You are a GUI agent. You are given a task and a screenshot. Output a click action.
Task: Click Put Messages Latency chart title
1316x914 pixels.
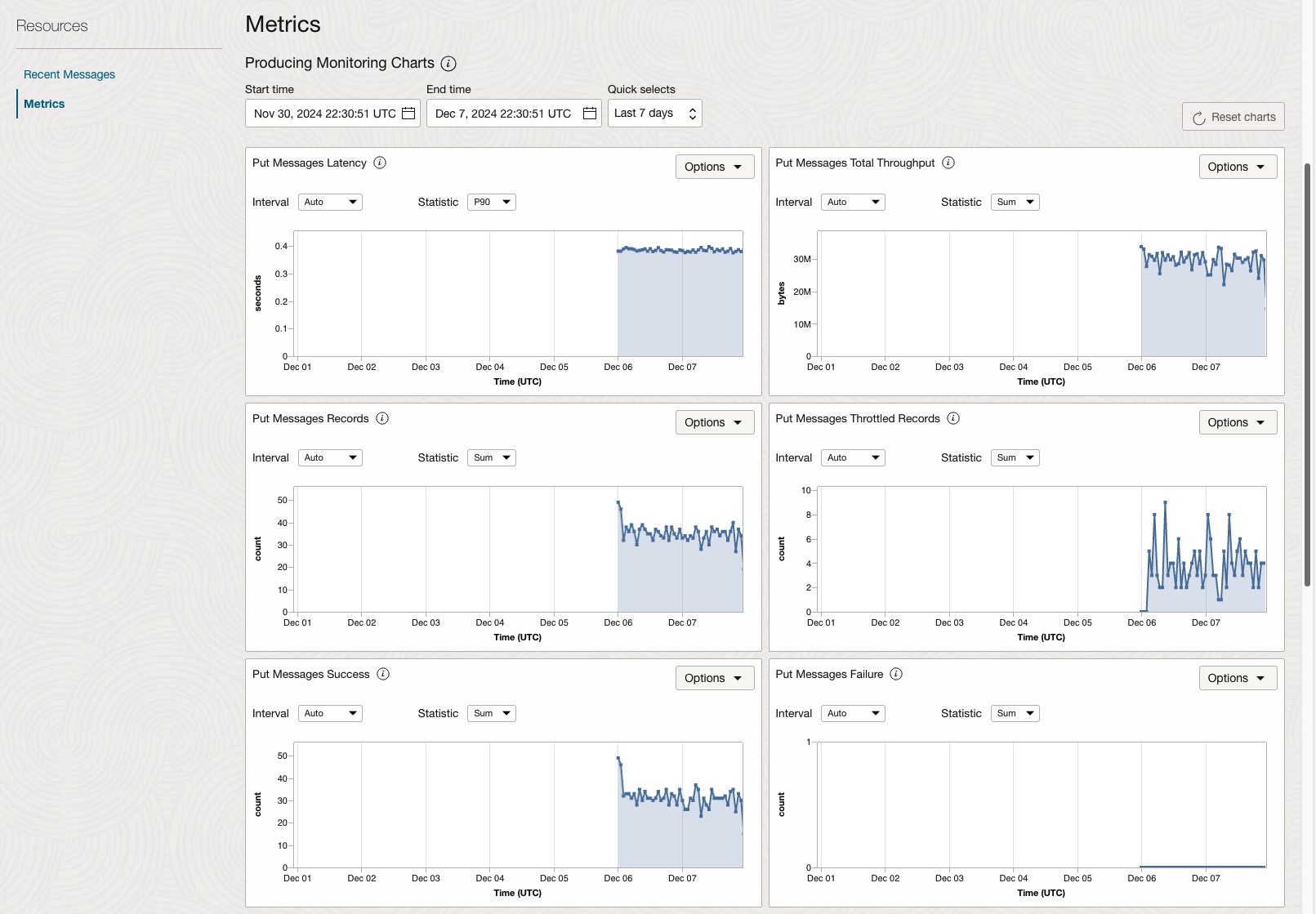point(310,163)
